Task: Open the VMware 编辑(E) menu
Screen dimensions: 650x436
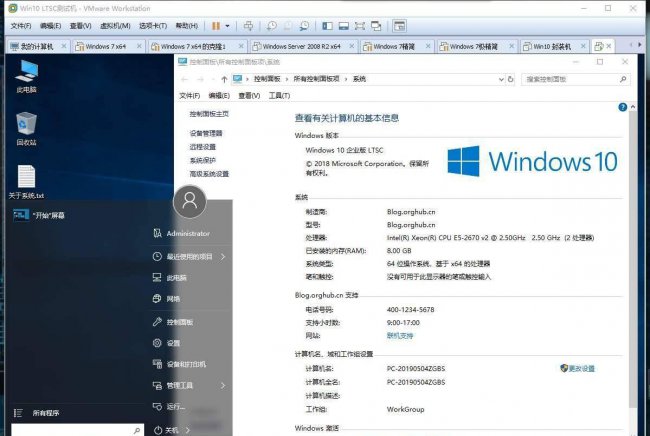Action: (50, 26)
